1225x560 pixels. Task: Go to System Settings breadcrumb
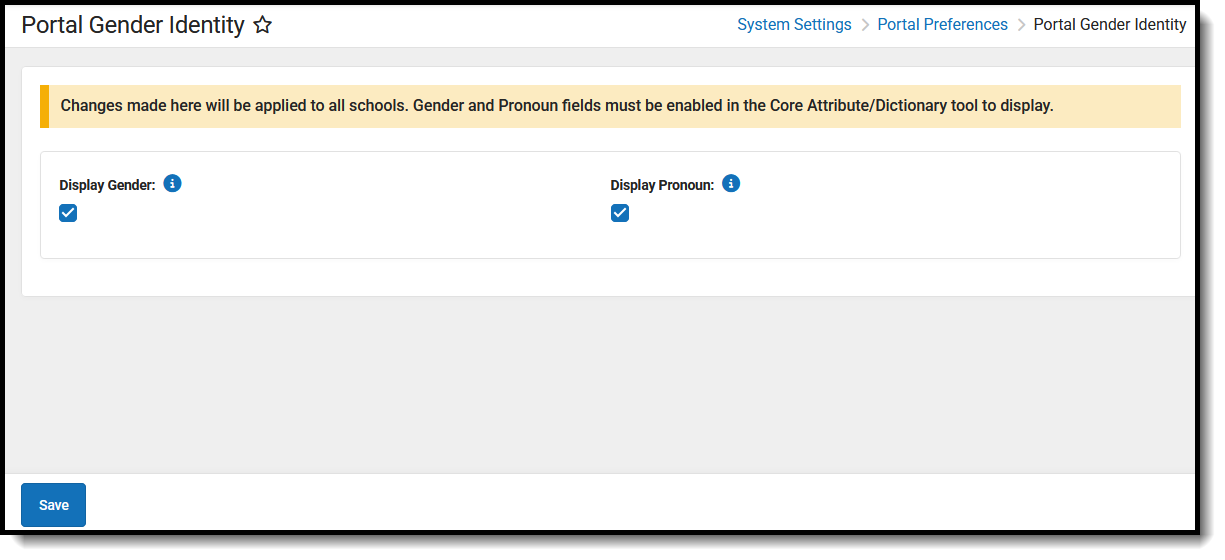794,25
